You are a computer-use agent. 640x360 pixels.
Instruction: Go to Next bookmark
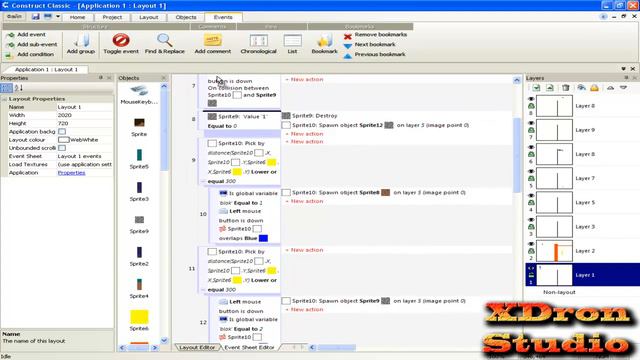point(370,44)
